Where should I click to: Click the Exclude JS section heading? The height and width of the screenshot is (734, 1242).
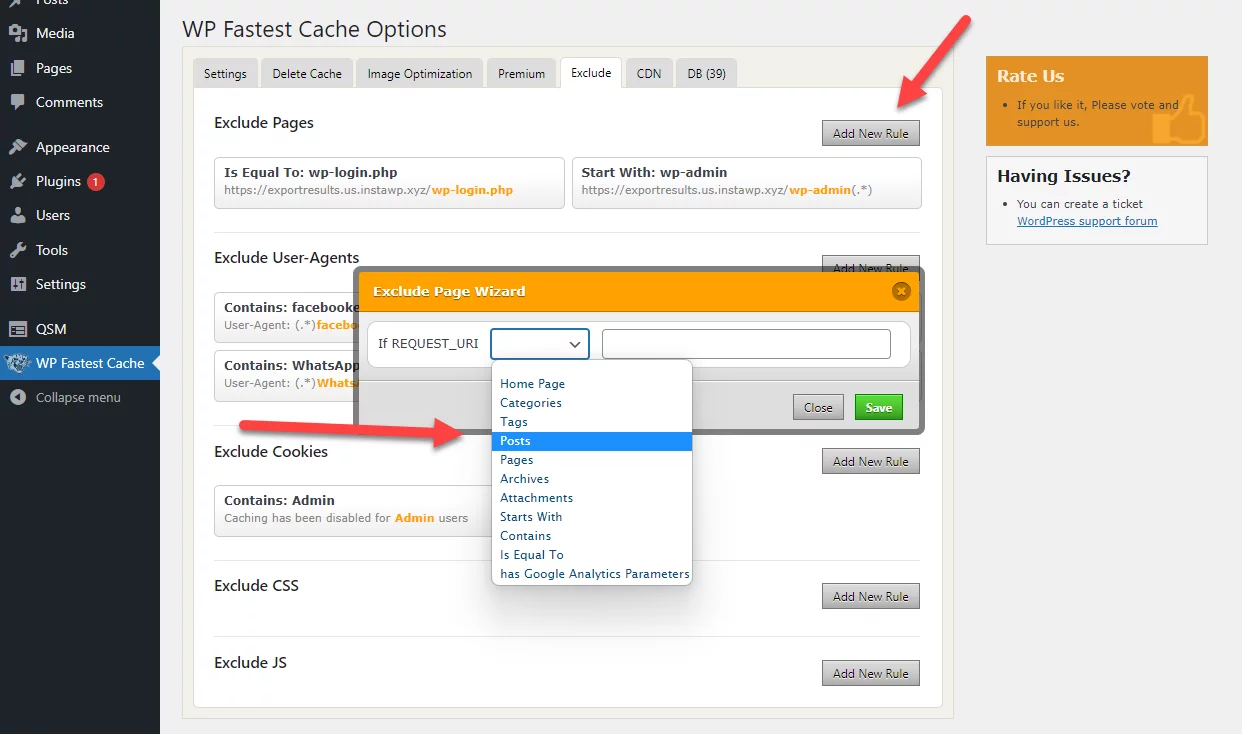click(250, 663)
